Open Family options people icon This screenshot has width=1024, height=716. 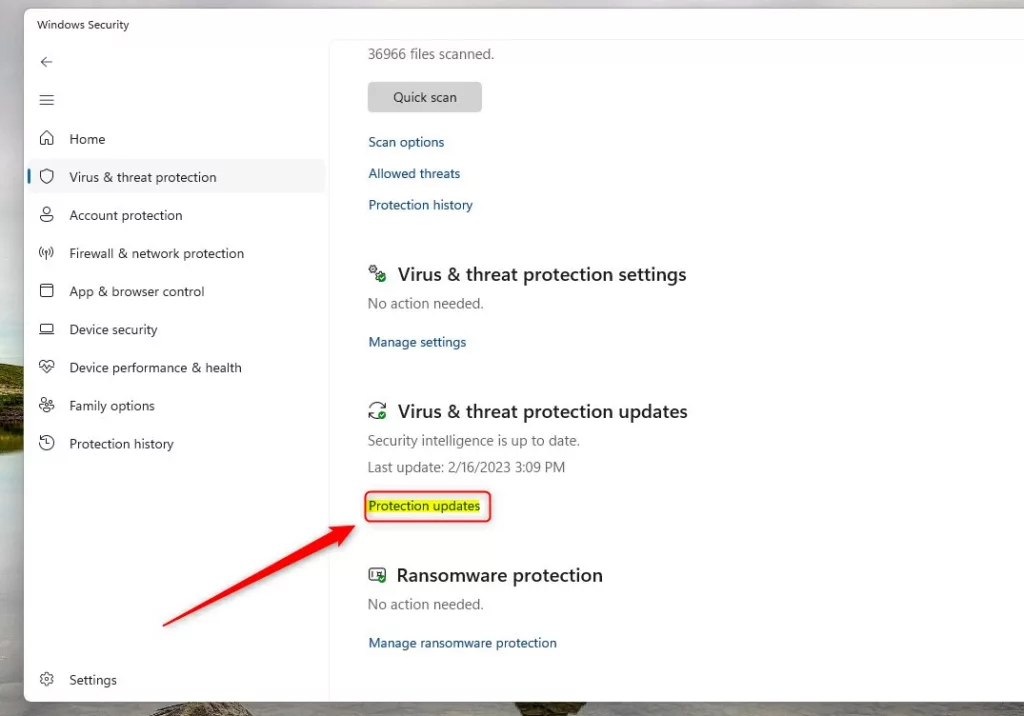(x=46, y=405)
